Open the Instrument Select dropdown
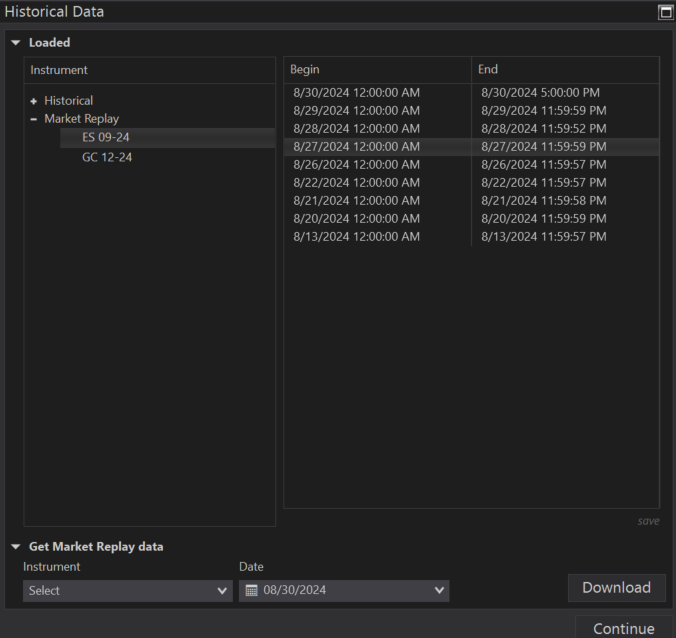Screen dimensions: 676x638 coord(128,591)
